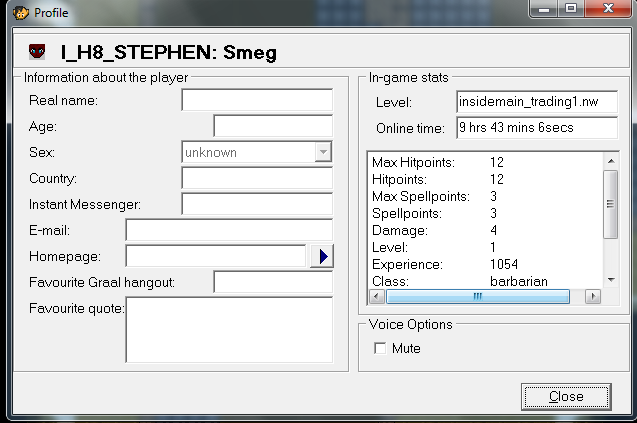Click the Favourite quote text area
The width and height of the screenshot is (637, 423).
(229, 329)
